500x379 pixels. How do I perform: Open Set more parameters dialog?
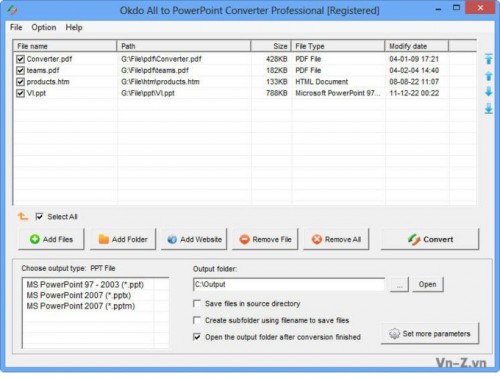[x=430, y=333]
